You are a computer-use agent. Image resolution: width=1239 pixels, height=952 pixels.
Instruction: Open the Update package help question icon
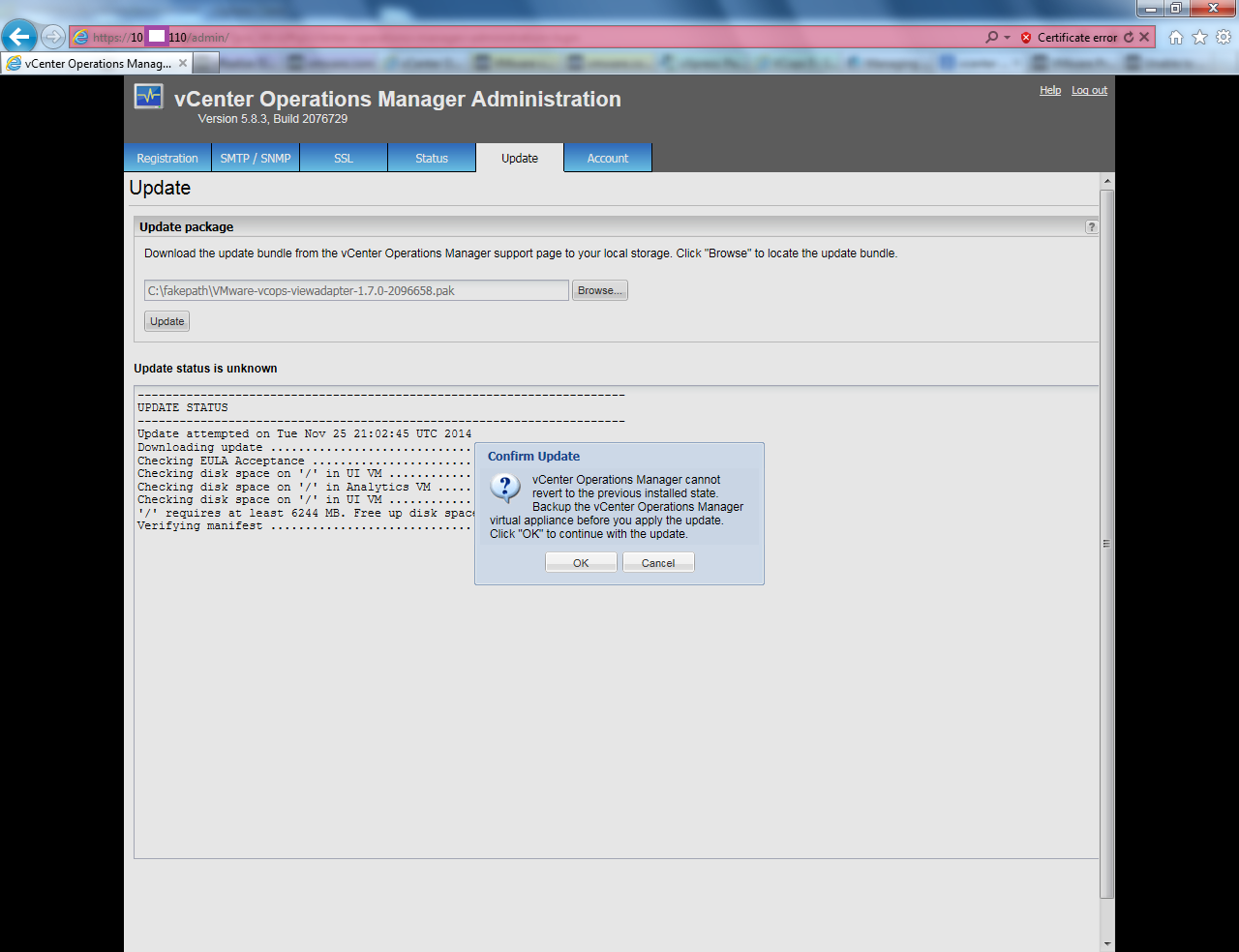(x=1091, y=226)
